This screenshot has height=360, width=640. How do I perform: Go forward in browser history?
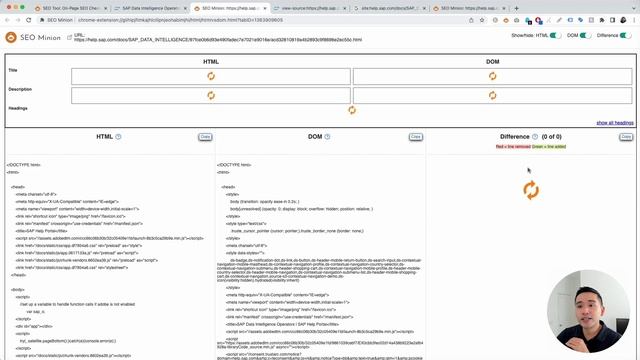coord(18,20)
